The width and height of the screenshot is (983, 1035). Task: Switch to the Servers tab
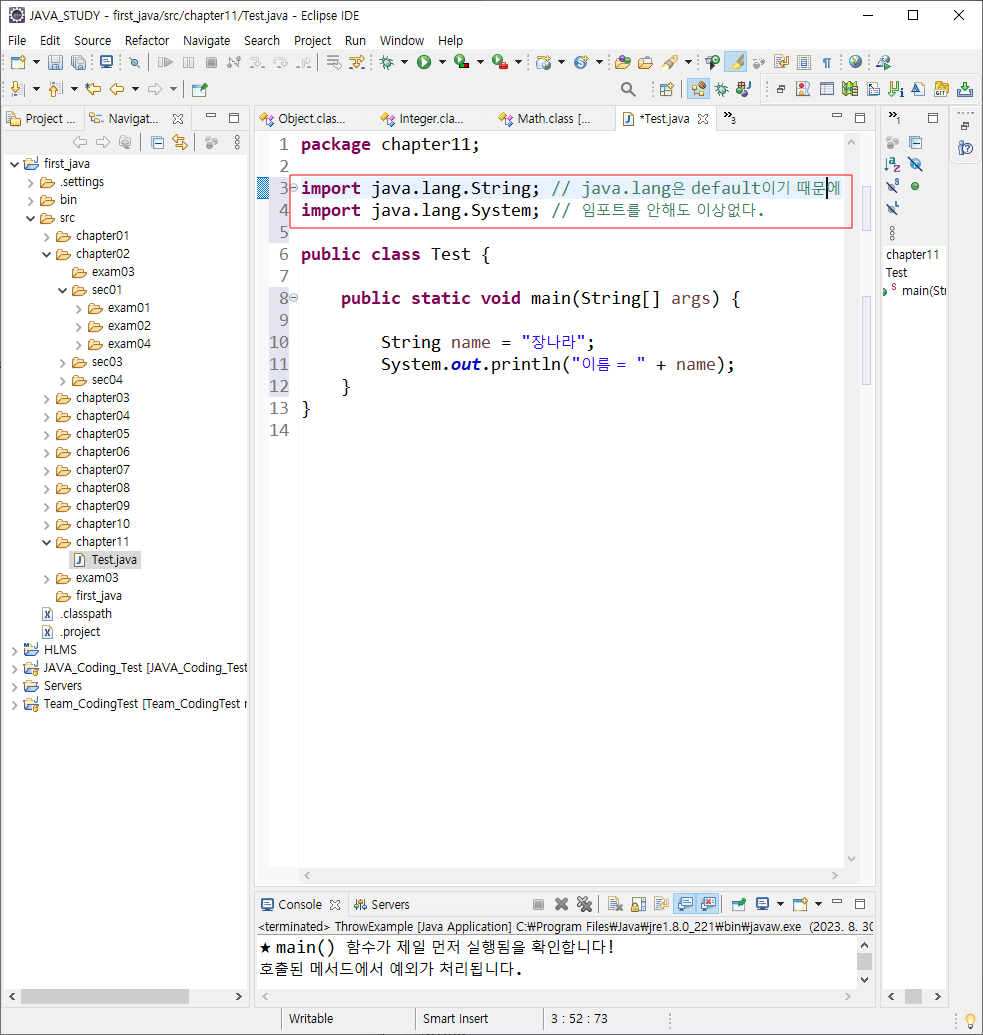click(382, 904)
